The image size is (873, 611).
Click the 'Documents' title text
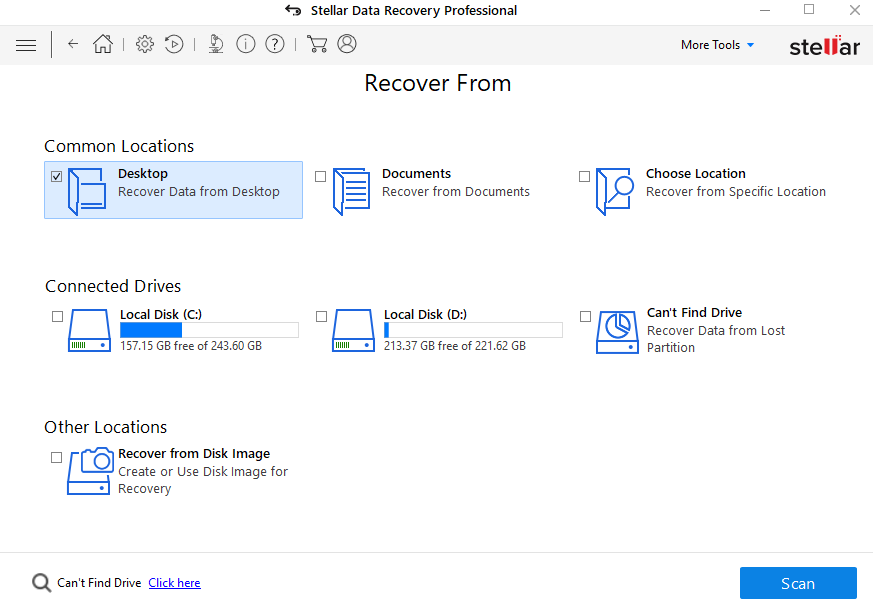click(416, 174)
